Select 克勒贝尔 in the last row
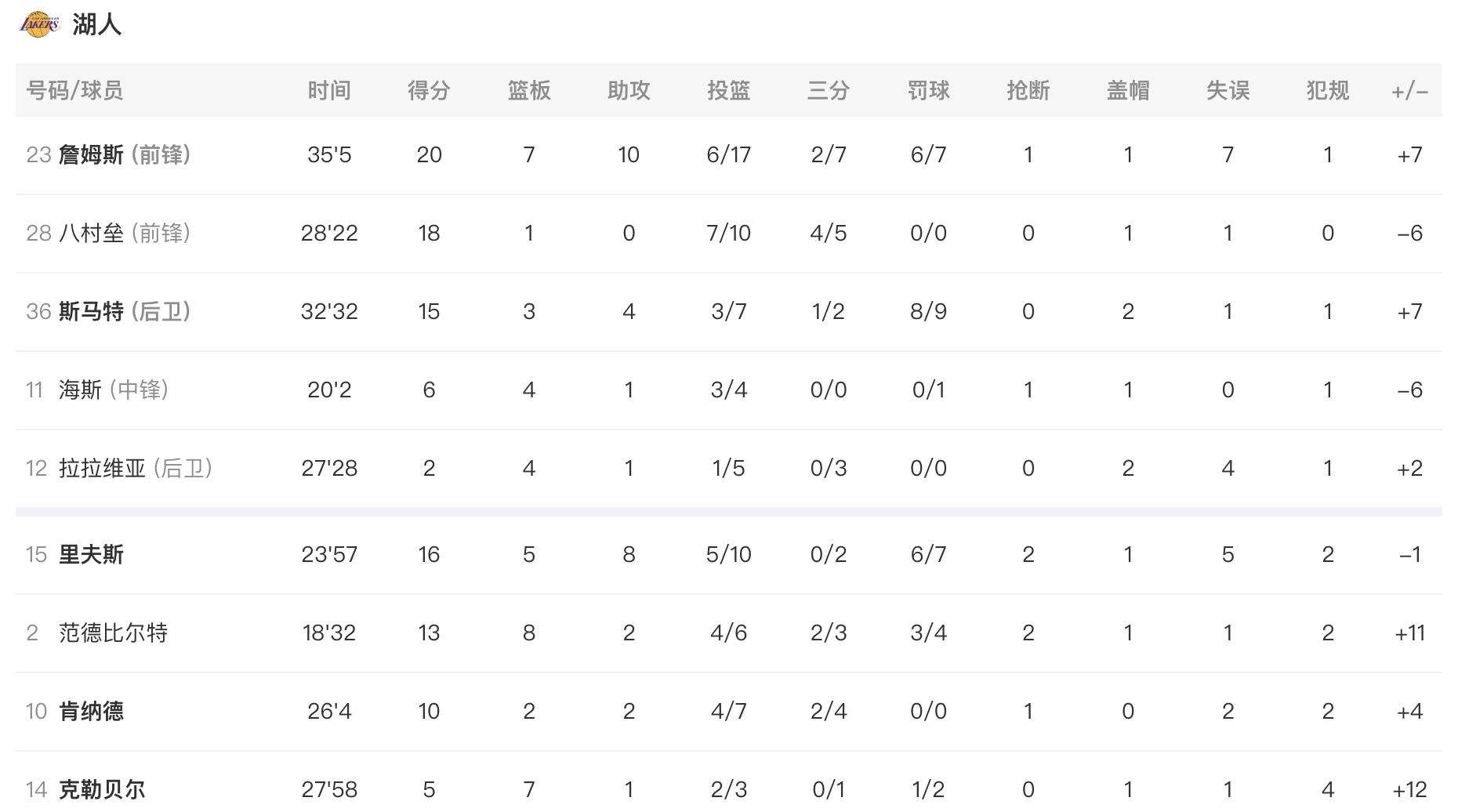This screenshot has height=812, width=1458. 102,789
